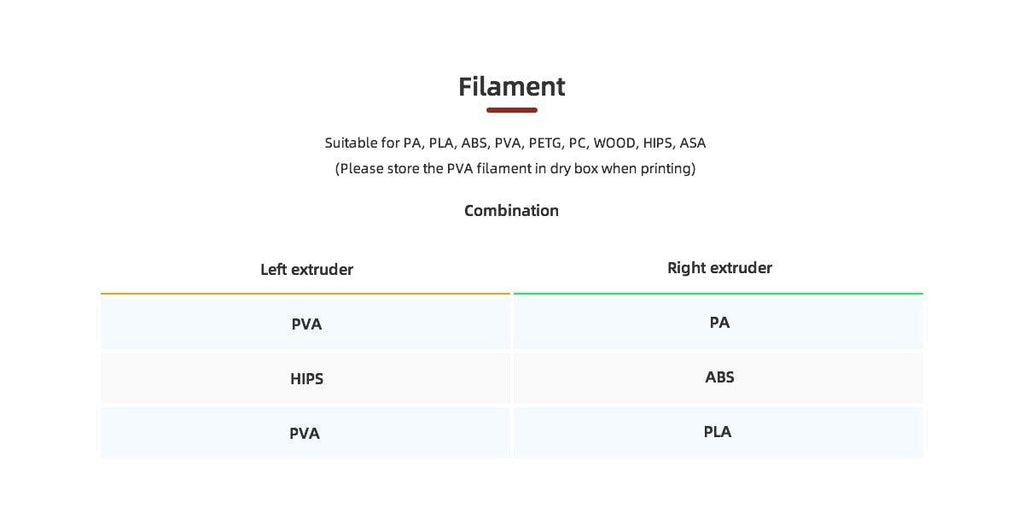Click the word HIPS in the materials list
Image resolution: width=1024 pixels, height=508 pixels.
point(658,143)
